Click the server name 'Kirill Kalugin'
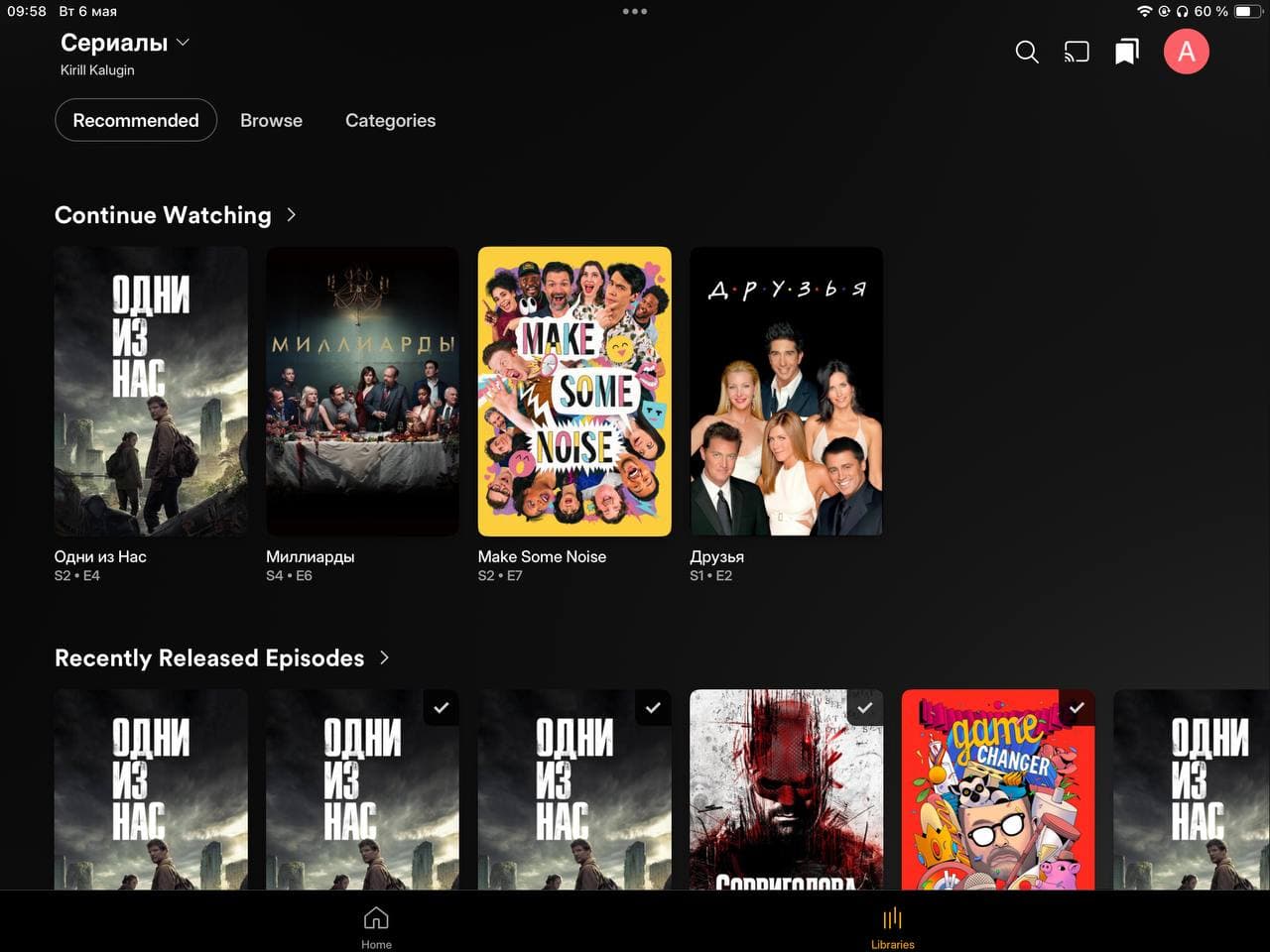The height and width of the screenshot is (952, 1270). (x=97, y=70)
